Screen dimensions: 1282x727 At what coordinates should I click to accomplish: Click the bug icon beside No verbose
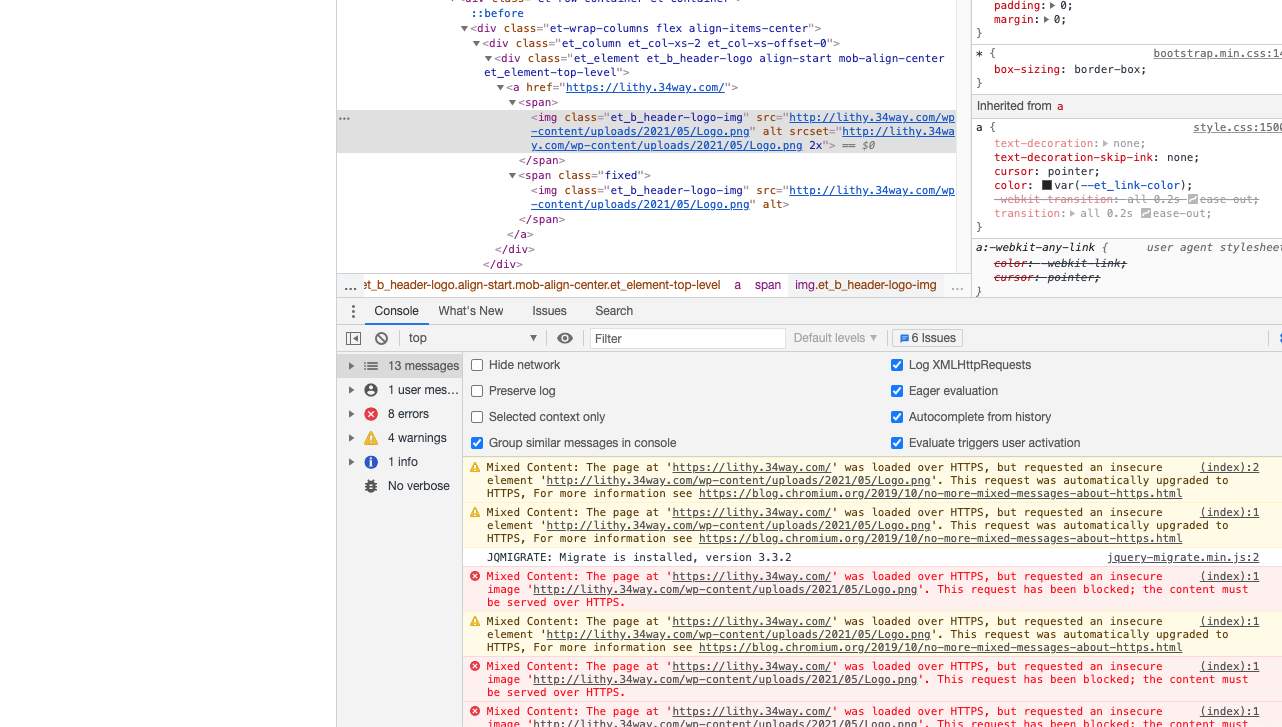[x=371, y=486]
